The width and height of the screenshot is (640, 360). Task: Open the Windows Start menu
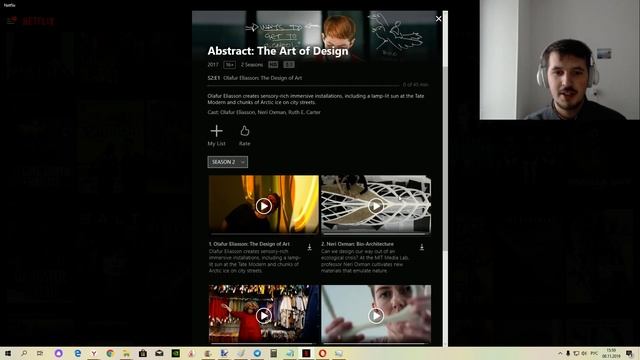tap(7, 353)
